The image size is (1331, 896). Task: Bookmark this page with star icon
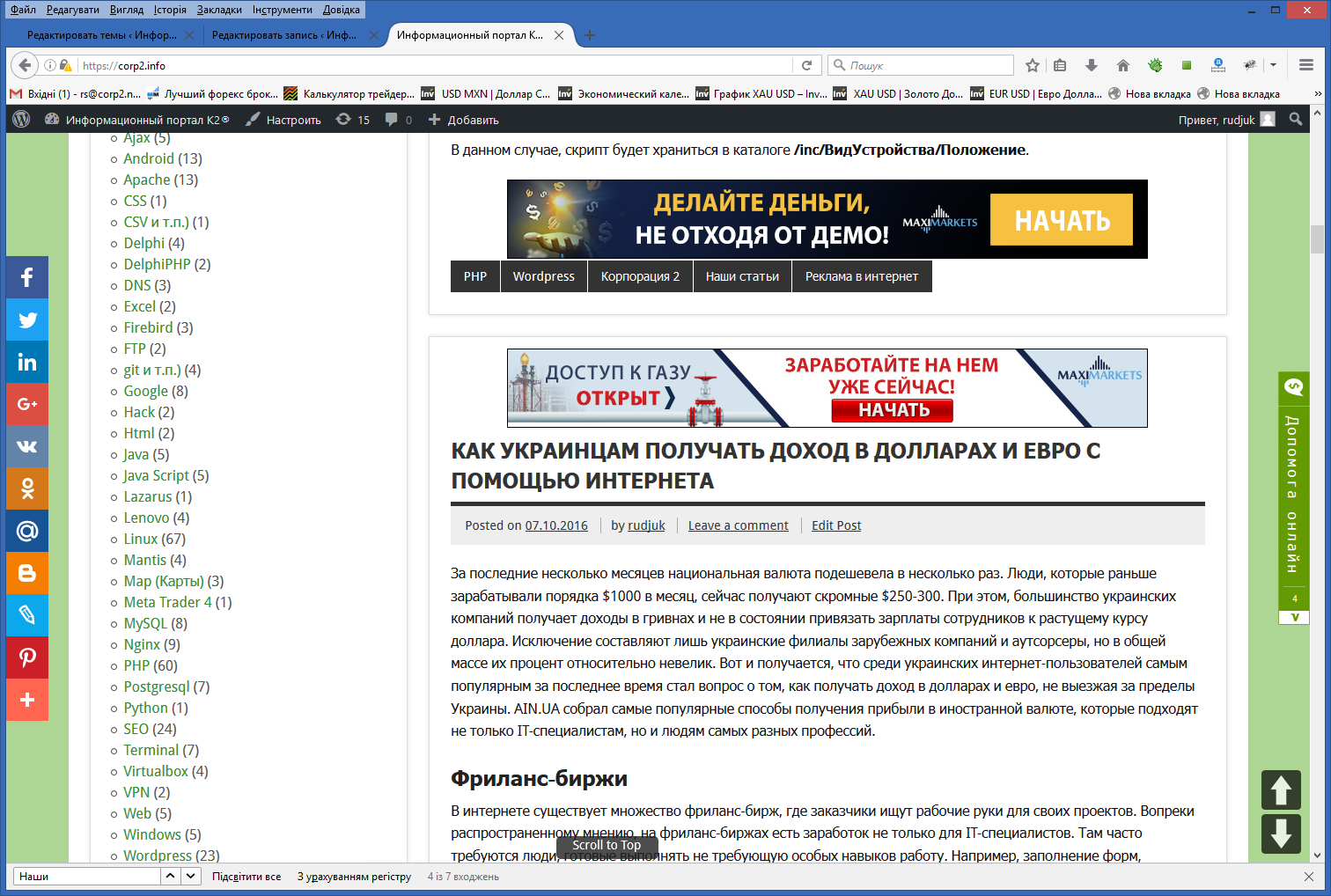(x=1033, y=65)
